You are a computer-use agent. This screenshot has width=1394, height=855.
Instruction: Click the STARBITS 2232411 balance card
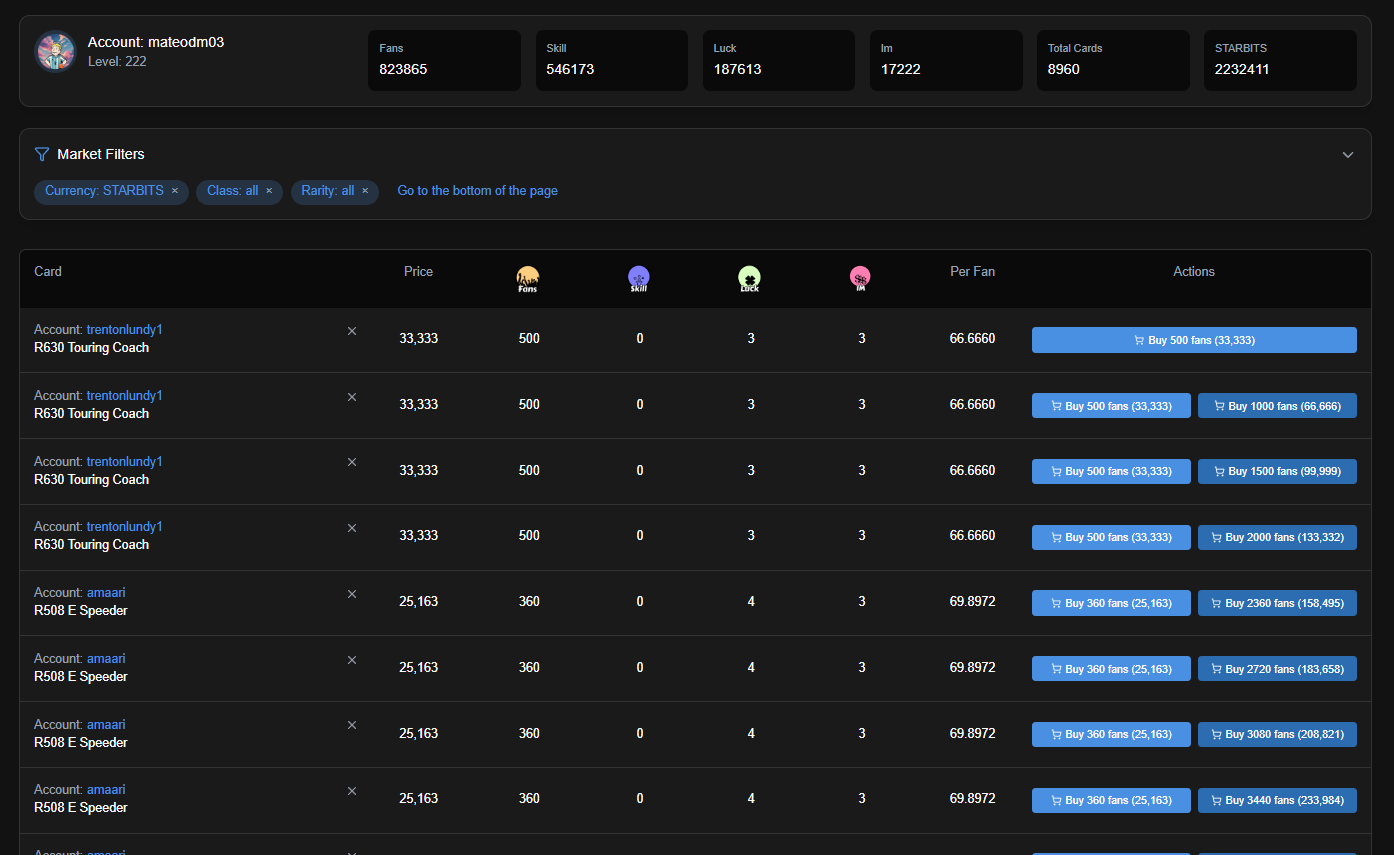click(x=1280, y=60)
